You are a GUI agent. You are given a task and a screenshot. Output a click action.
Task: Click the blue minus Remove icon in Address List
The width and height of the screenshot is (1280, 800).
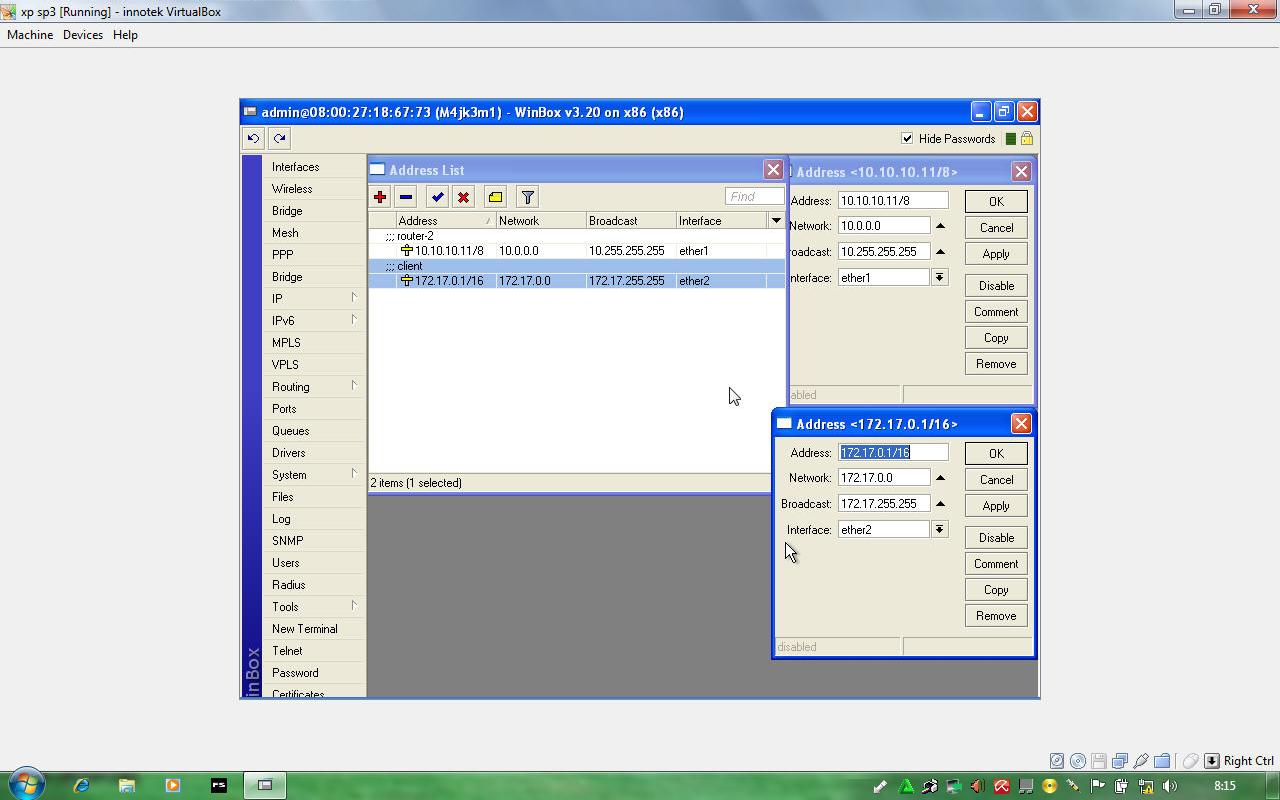tap(405, 197)
